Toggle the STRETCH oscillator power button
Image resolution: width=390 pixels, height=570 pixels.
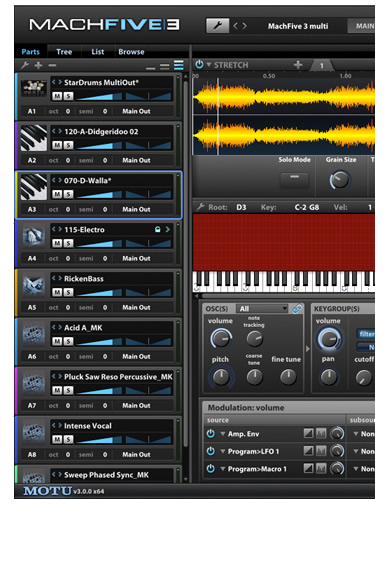(199, 65)
